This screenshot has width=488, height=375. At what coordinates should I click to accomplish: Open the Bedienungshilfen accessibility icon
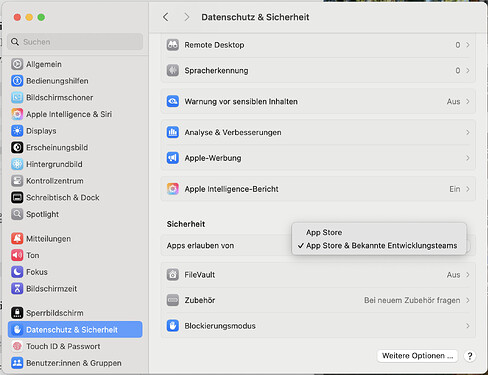coord(17,81)
